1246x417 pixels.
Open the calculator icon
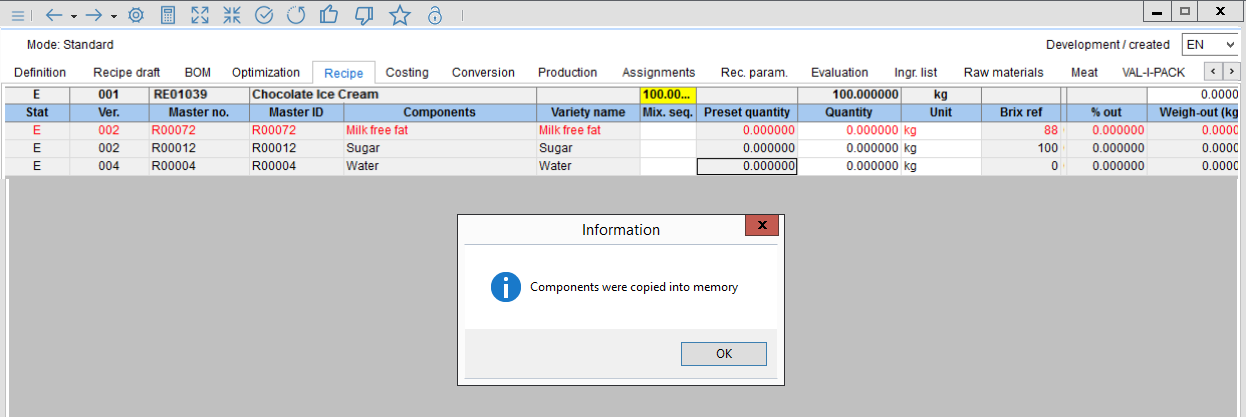pyautogui.click(x=168, y=15)
